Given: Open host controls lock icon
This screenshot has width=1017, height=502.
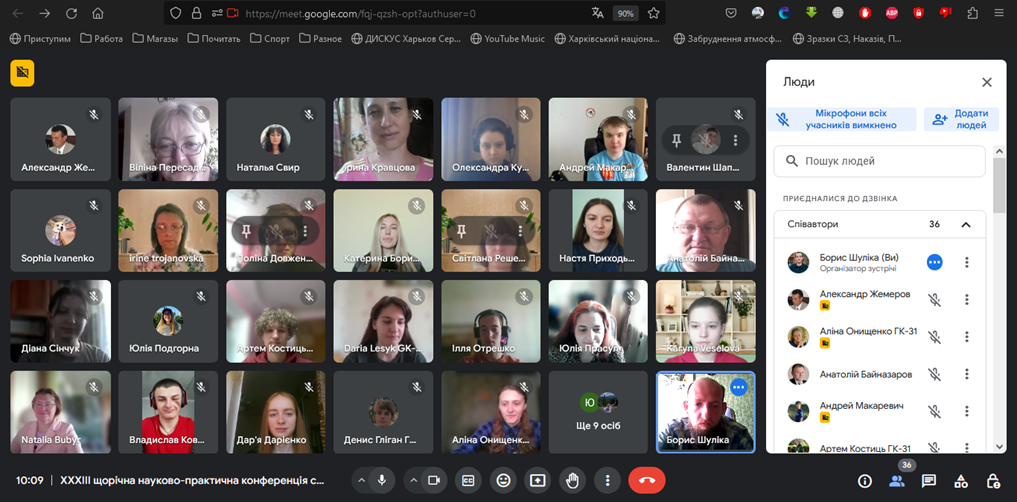Looking at the screenshot, I should 993,481.
